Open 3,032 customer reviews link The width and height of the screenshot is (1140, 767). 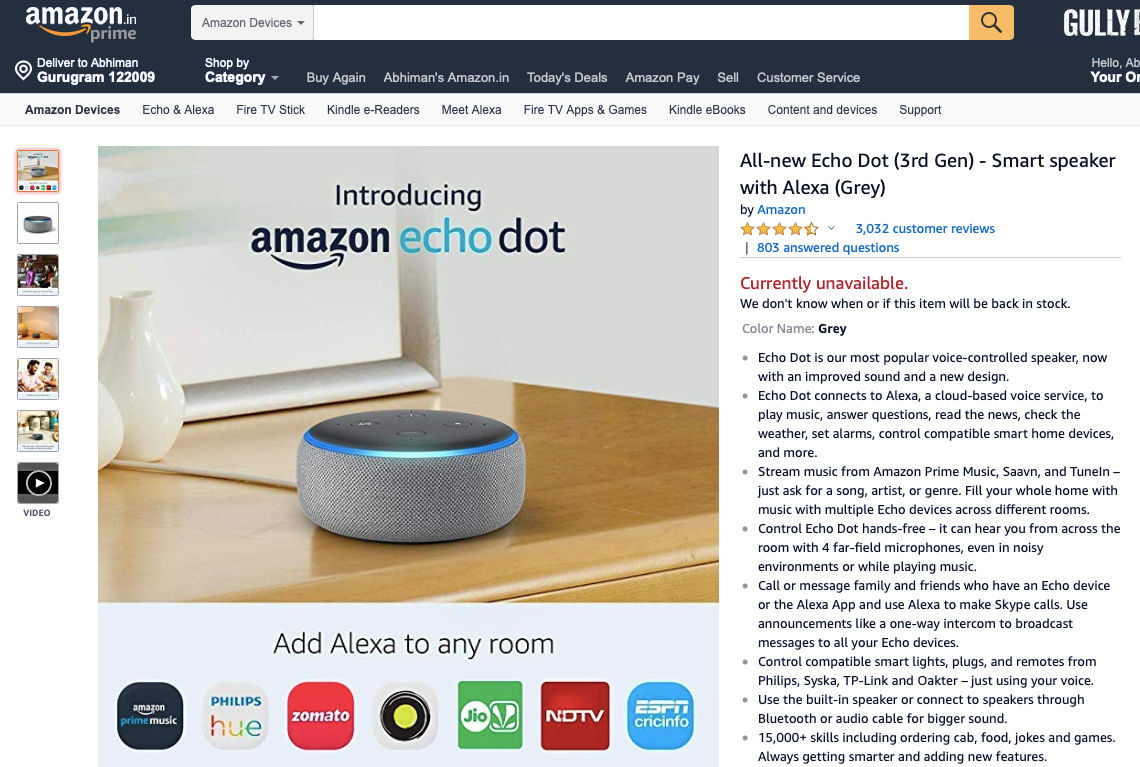925,228
